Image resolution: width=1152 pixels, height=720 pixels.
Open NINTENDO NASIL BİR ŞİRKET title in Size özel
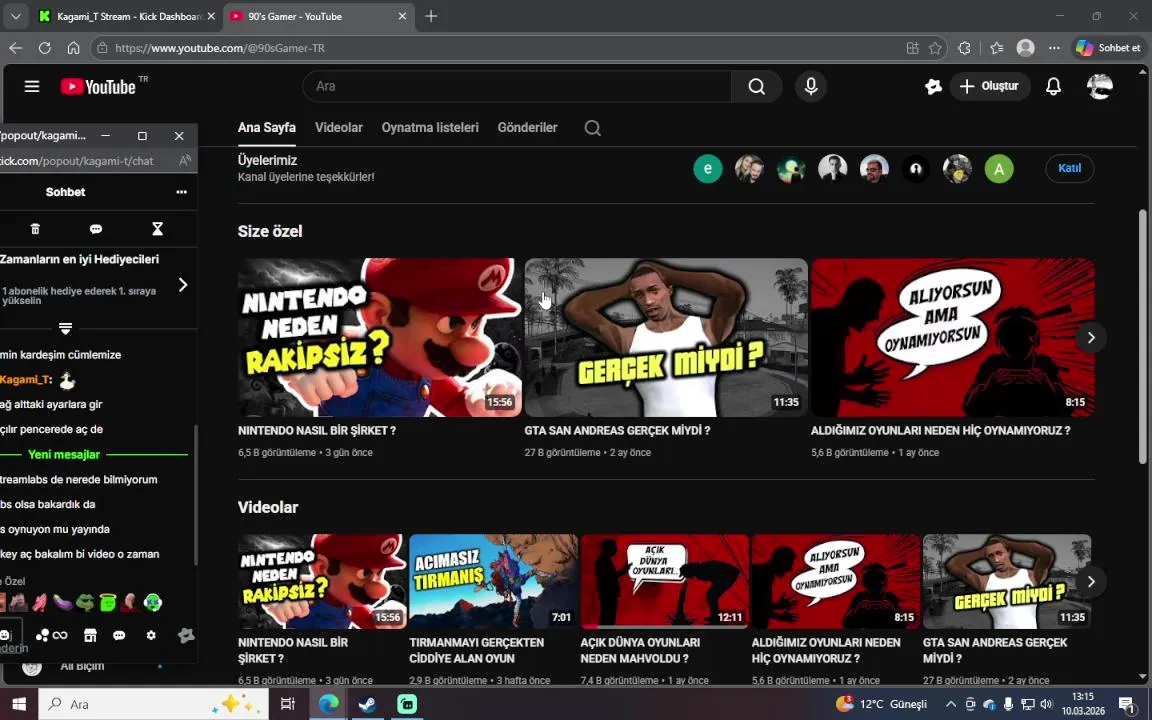[x=317, y=431]
